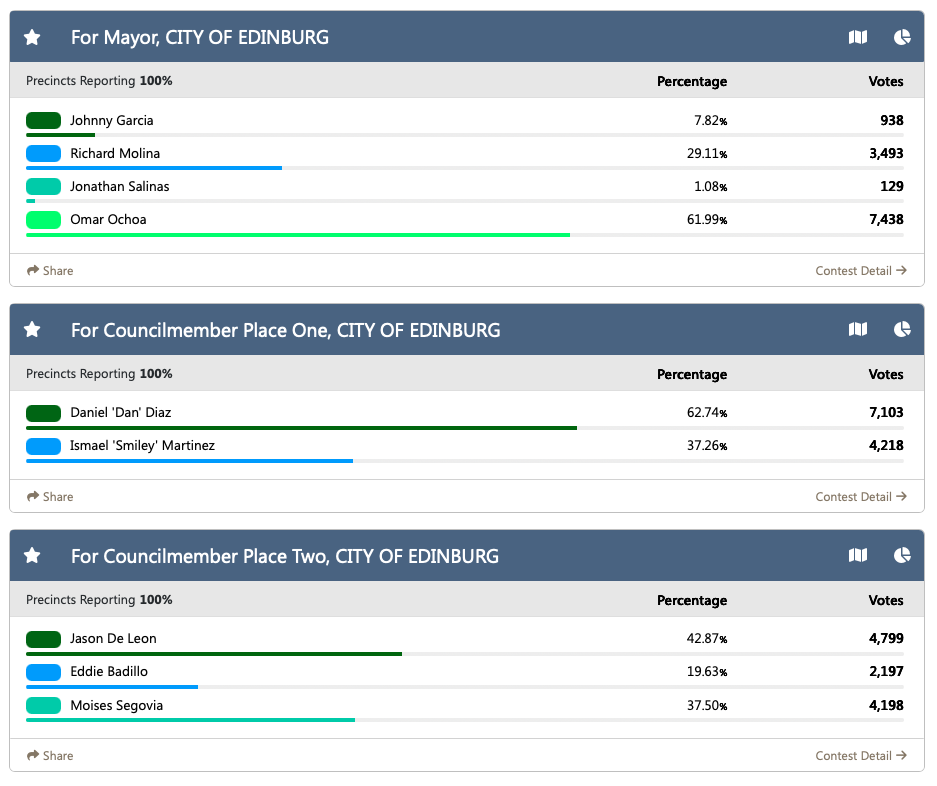Share the Mayor contest results

coord(50,271)
